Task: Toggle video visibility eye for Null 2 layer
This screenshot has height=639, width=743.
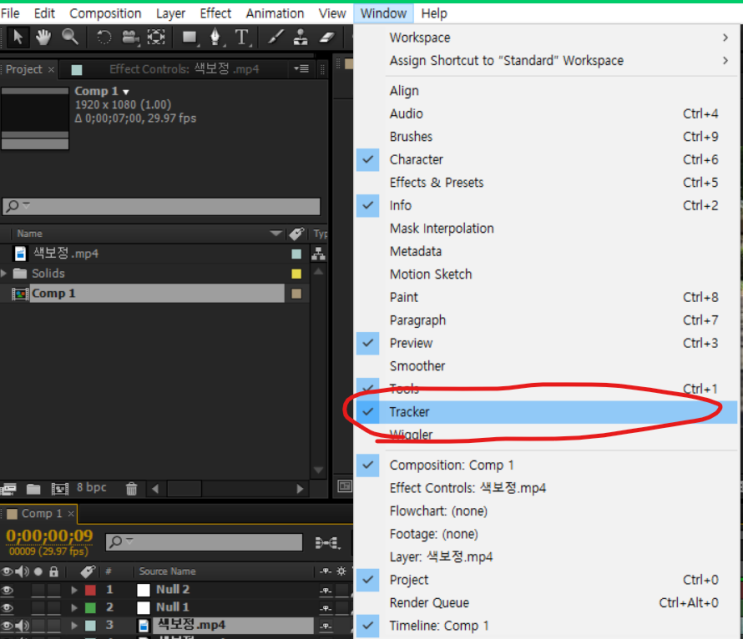Action: pyautogui.click(x=7, y=590)
